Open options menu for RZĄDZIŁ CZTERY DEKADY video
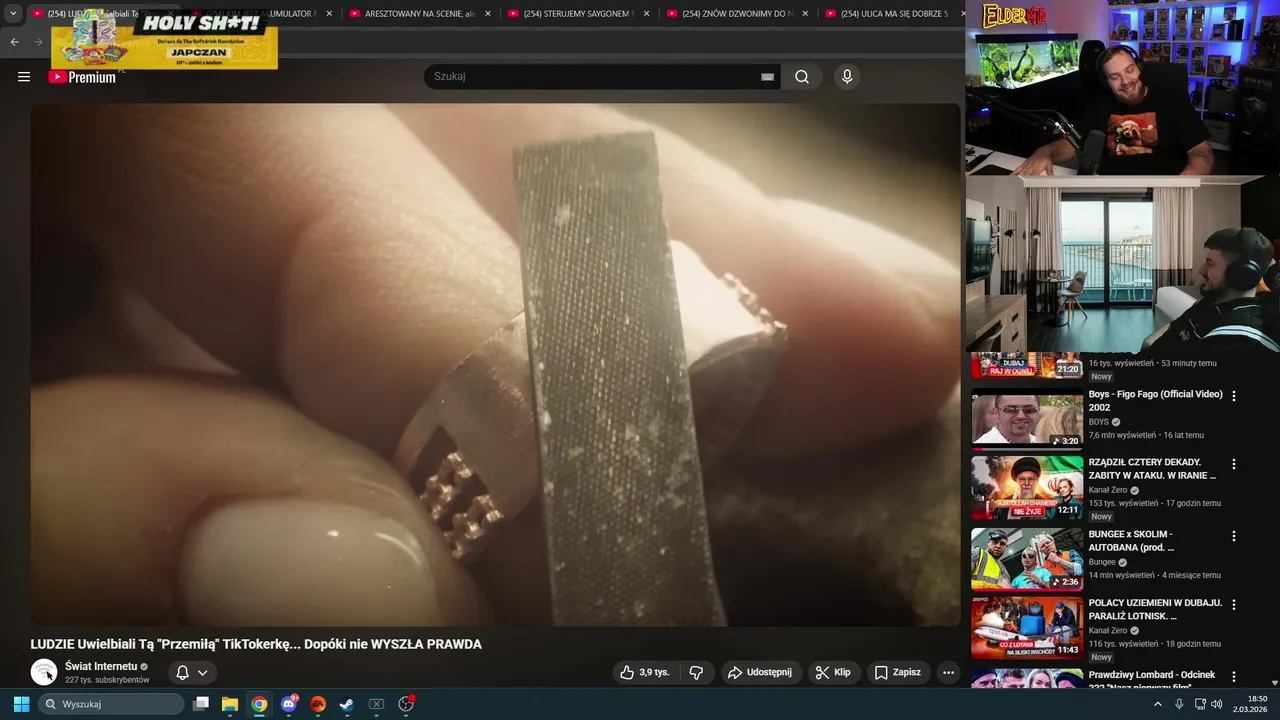 click(x=1234, y=464)
